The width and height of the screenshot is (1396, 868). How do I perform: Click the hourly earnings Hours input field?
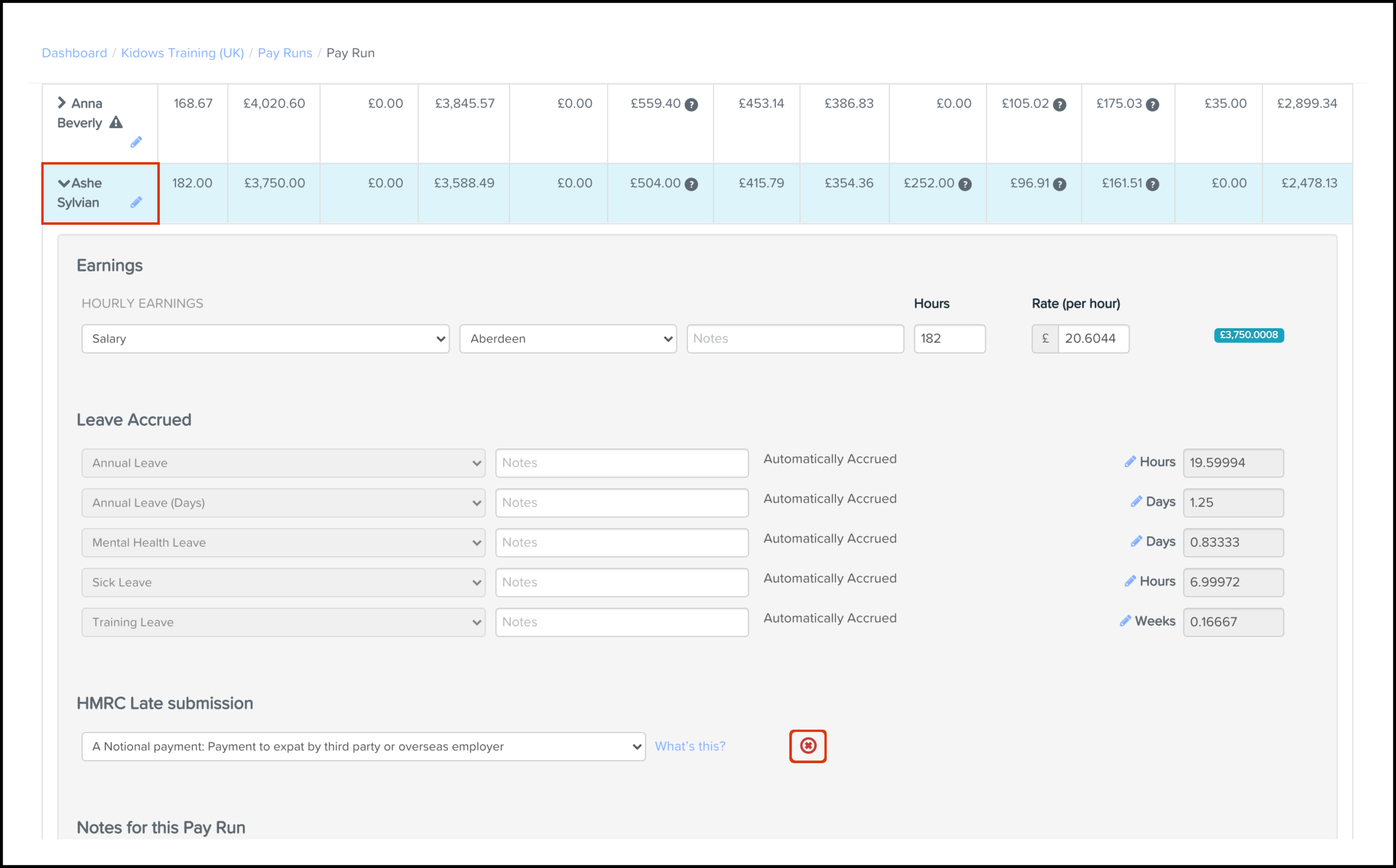pyautogui.click(x=949, y=339)
